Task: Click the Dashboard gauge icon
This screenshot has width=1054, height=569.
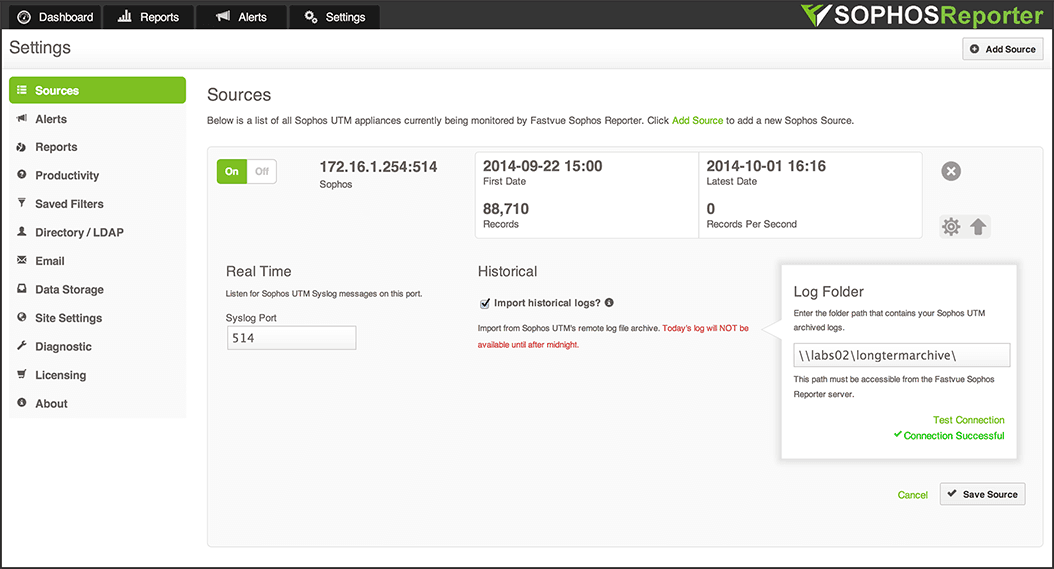Action: coord(24,17)
